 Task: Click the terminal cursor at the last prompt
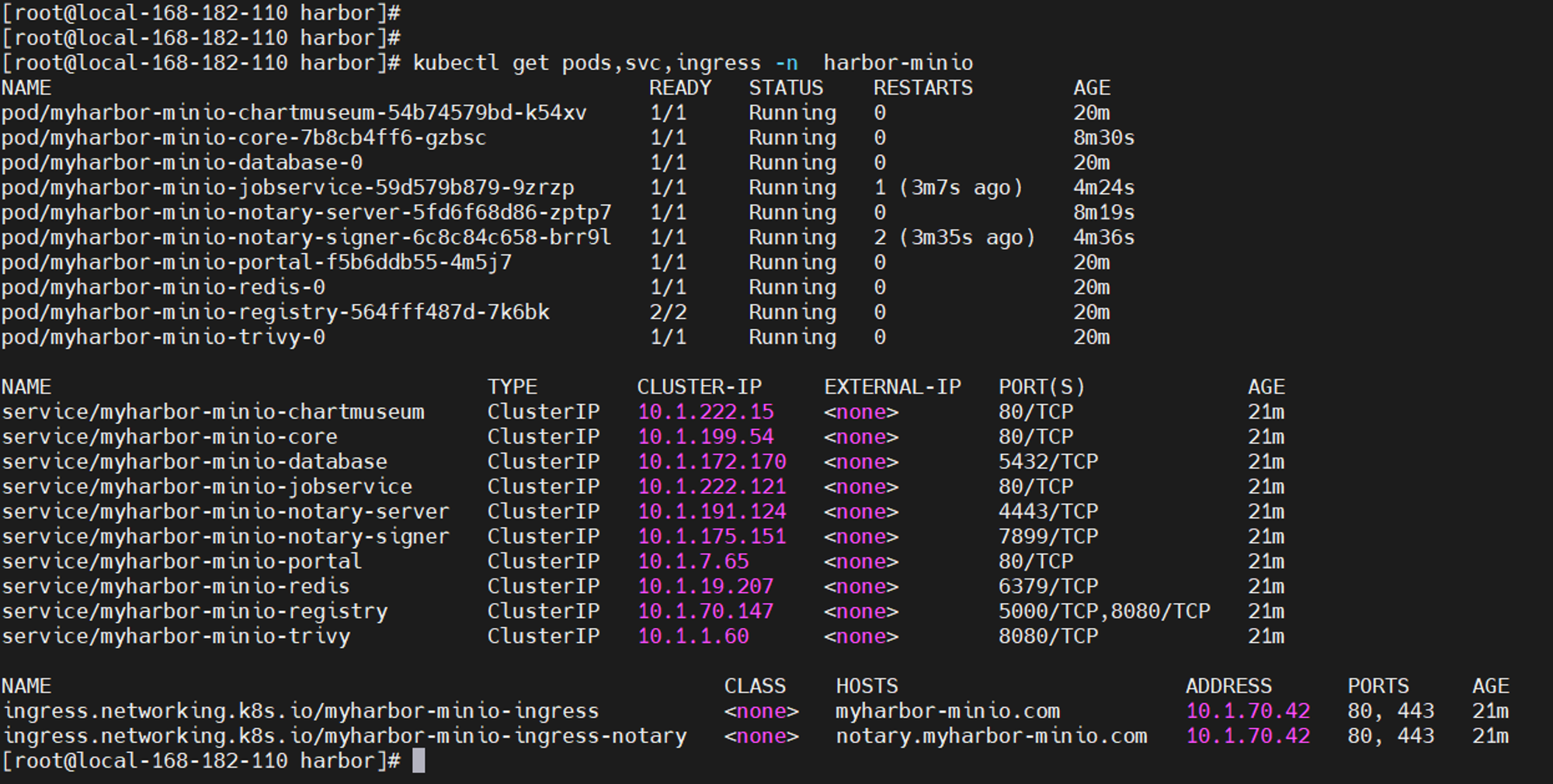pyautogui.click(x=419, y=761)
